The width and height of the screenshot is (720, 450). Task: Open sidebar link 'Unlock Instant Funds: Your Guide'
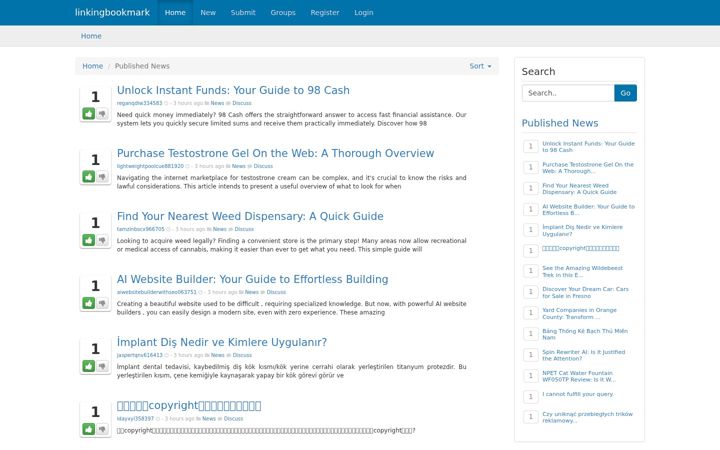pyautogui.click(x=588, y=146)
